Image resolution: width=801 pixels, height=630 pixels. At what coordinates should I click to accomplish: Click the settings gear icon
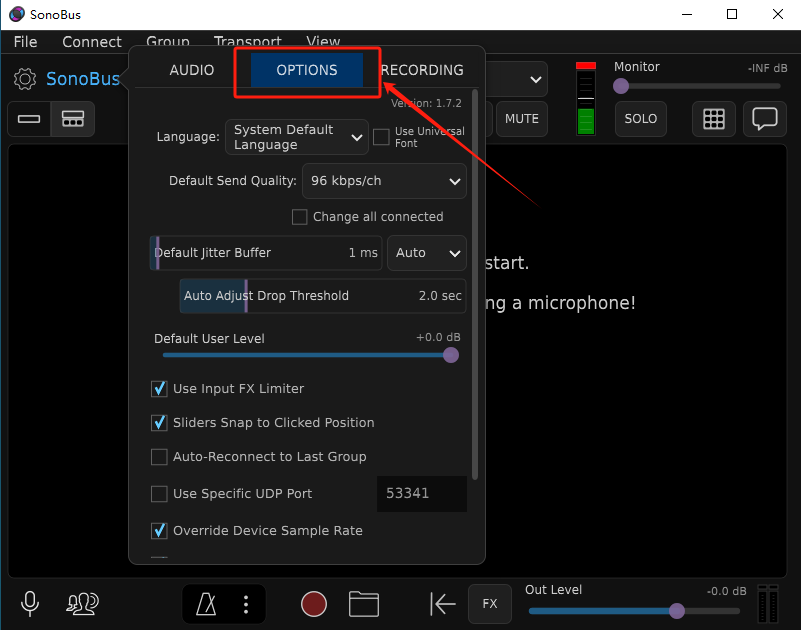click(x=25, y=80)
